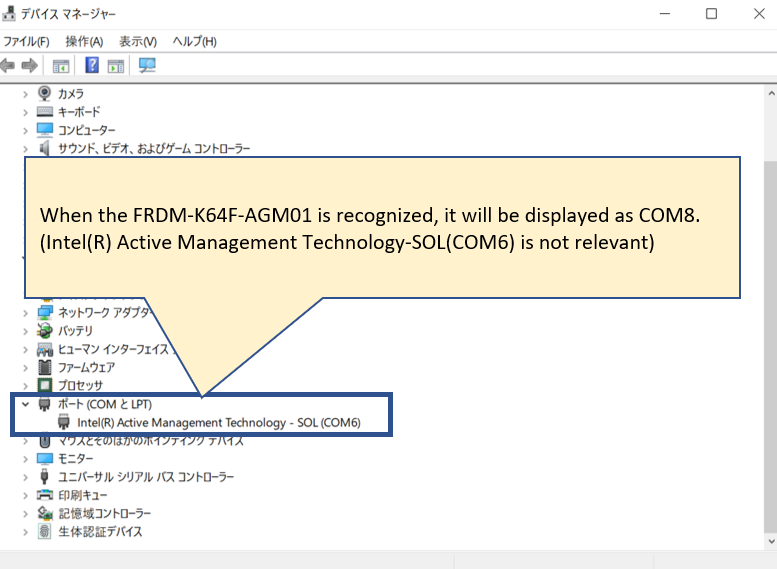Click the storage controller icon beside 記憶域コントローラー
The width and height of the screenshot is (777, 569).
click(x=45, y=513)
